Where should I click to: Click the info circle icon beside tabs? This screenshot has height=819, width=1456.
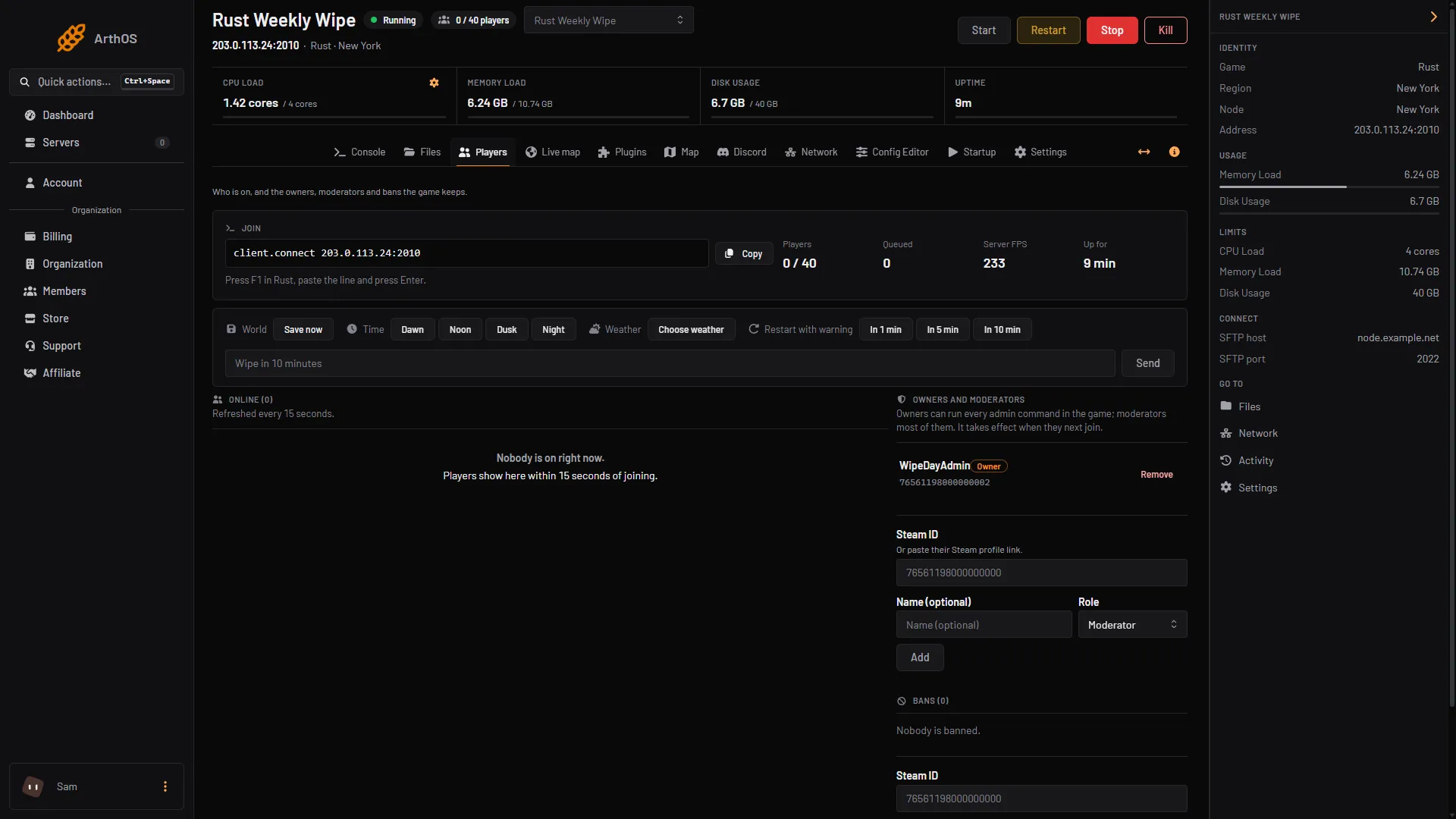[x=1174, y=152]
